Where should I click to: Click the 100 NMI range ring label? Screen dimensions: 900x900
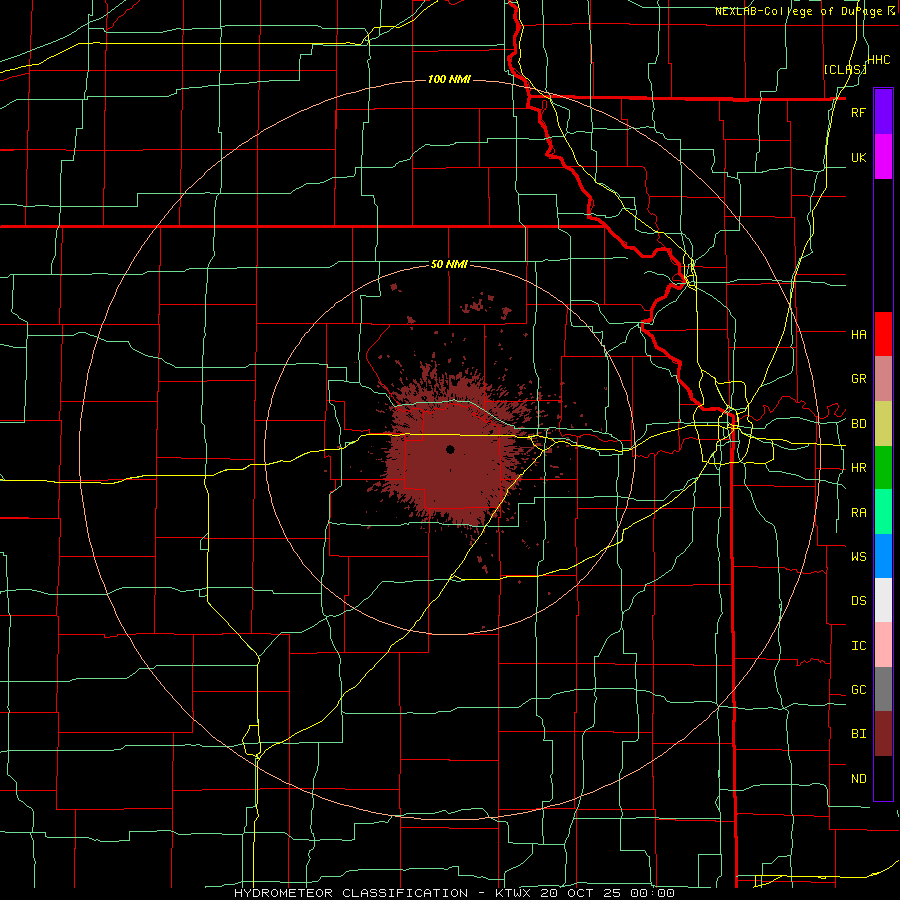(x=449, y=79)
